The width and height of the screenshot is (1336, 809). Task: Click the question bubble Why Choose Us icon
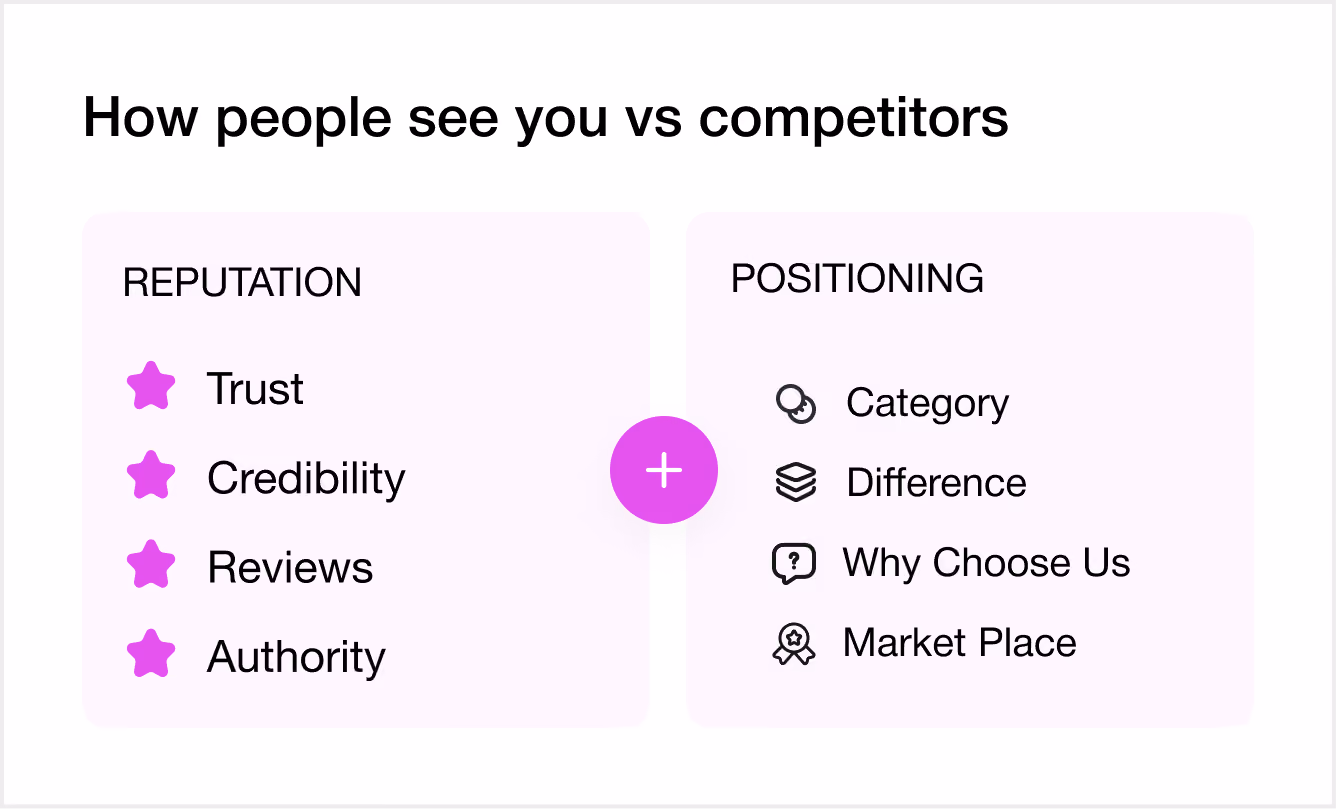pos(794,564)
